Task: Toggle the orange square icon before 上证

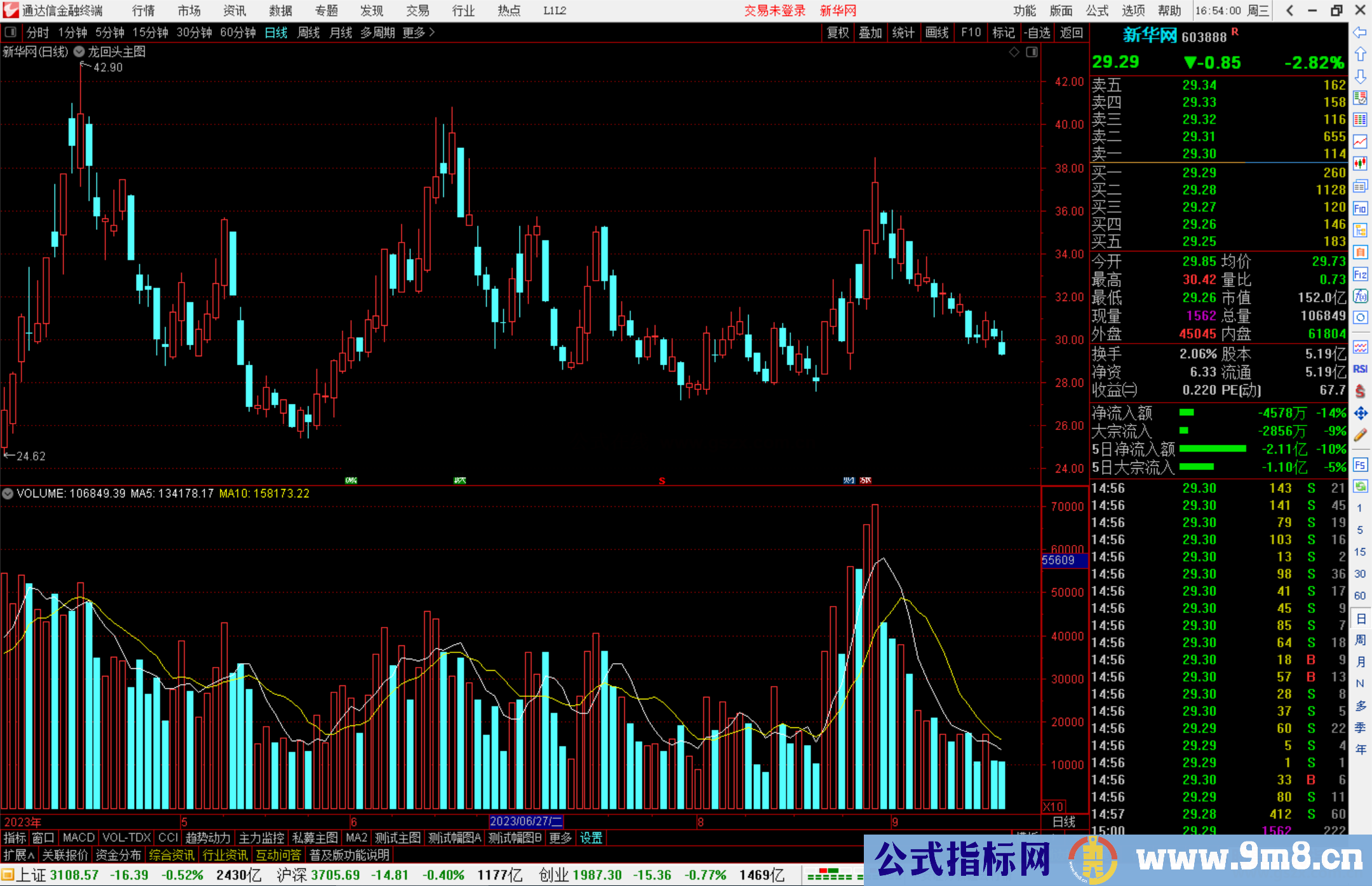Action: click(x=8, y=875)
